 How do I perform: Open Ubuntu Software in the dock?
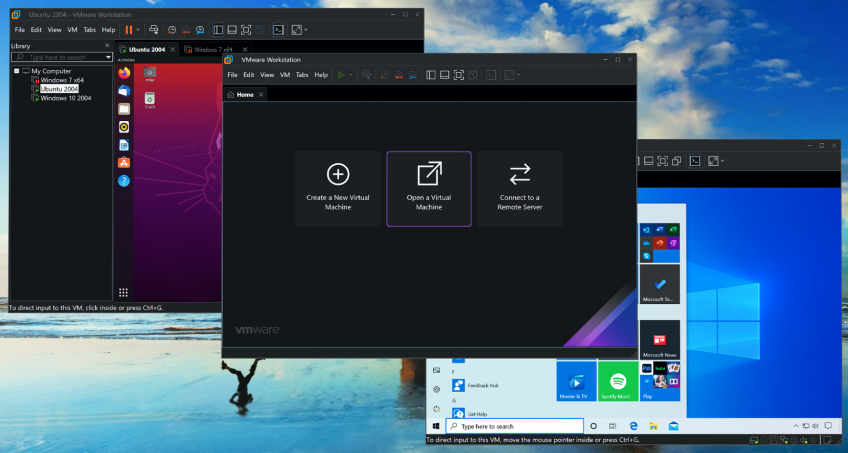(124, 162)
